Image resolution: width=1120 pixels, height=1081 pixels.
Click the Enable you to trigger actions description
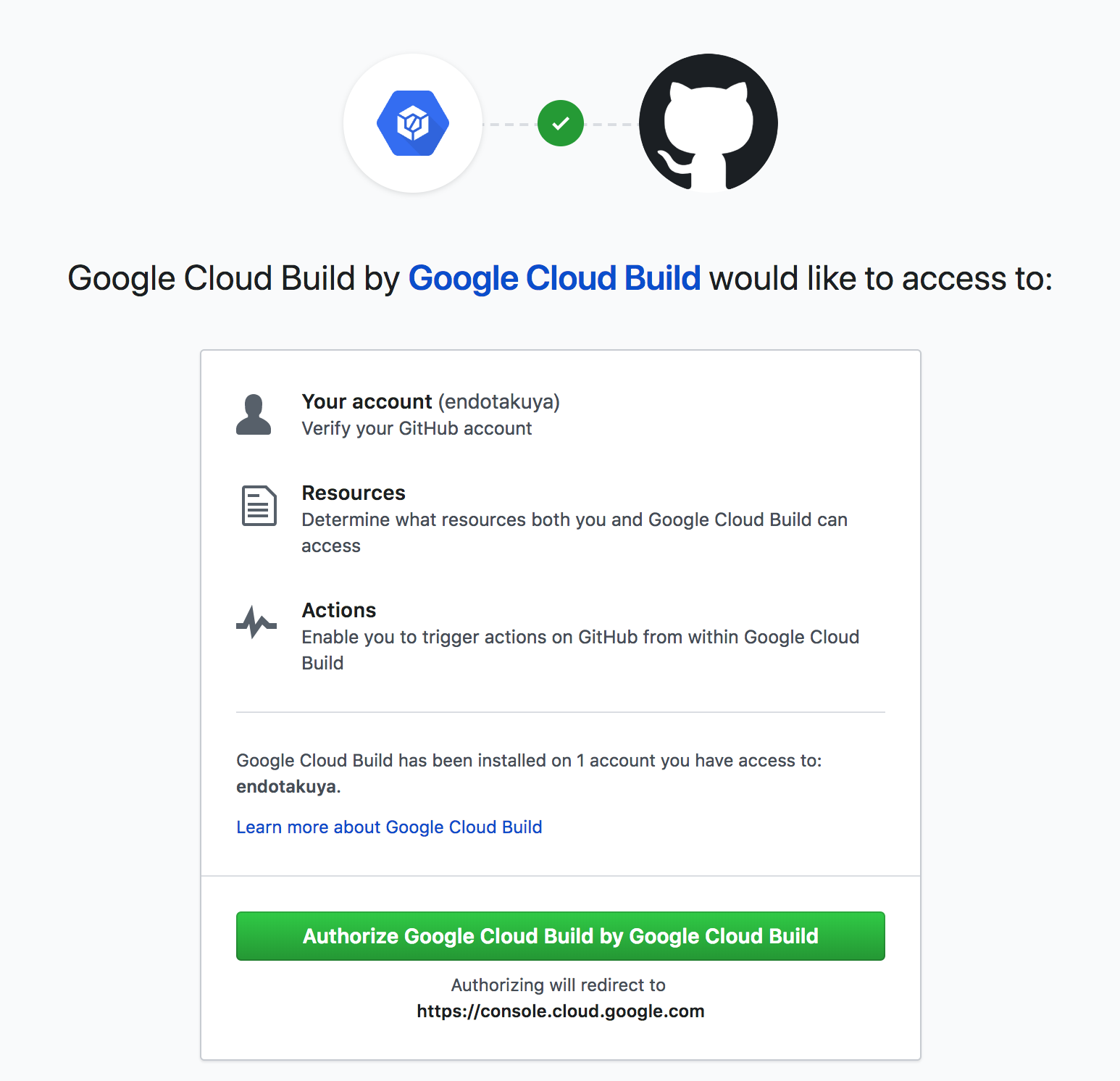[x=580, y=650]
